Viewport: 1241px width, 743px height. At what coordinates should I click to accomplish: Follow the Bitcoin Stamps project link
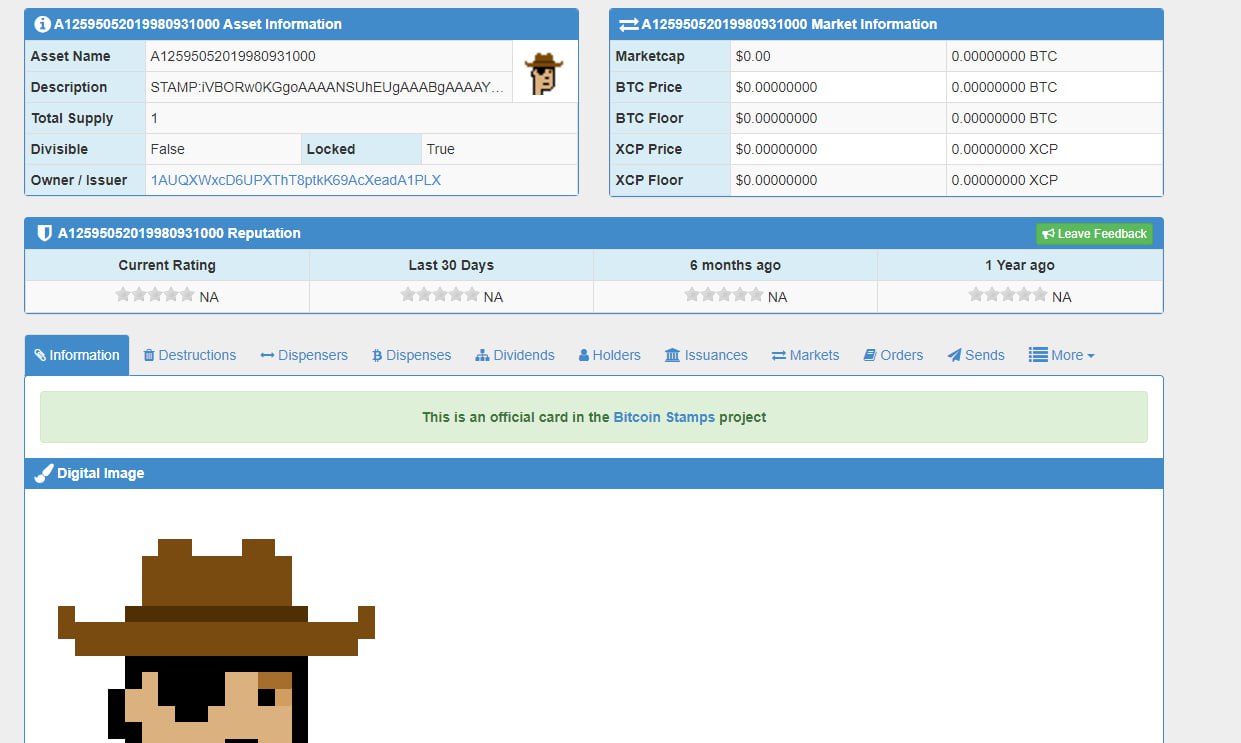[x=664, y=417]
